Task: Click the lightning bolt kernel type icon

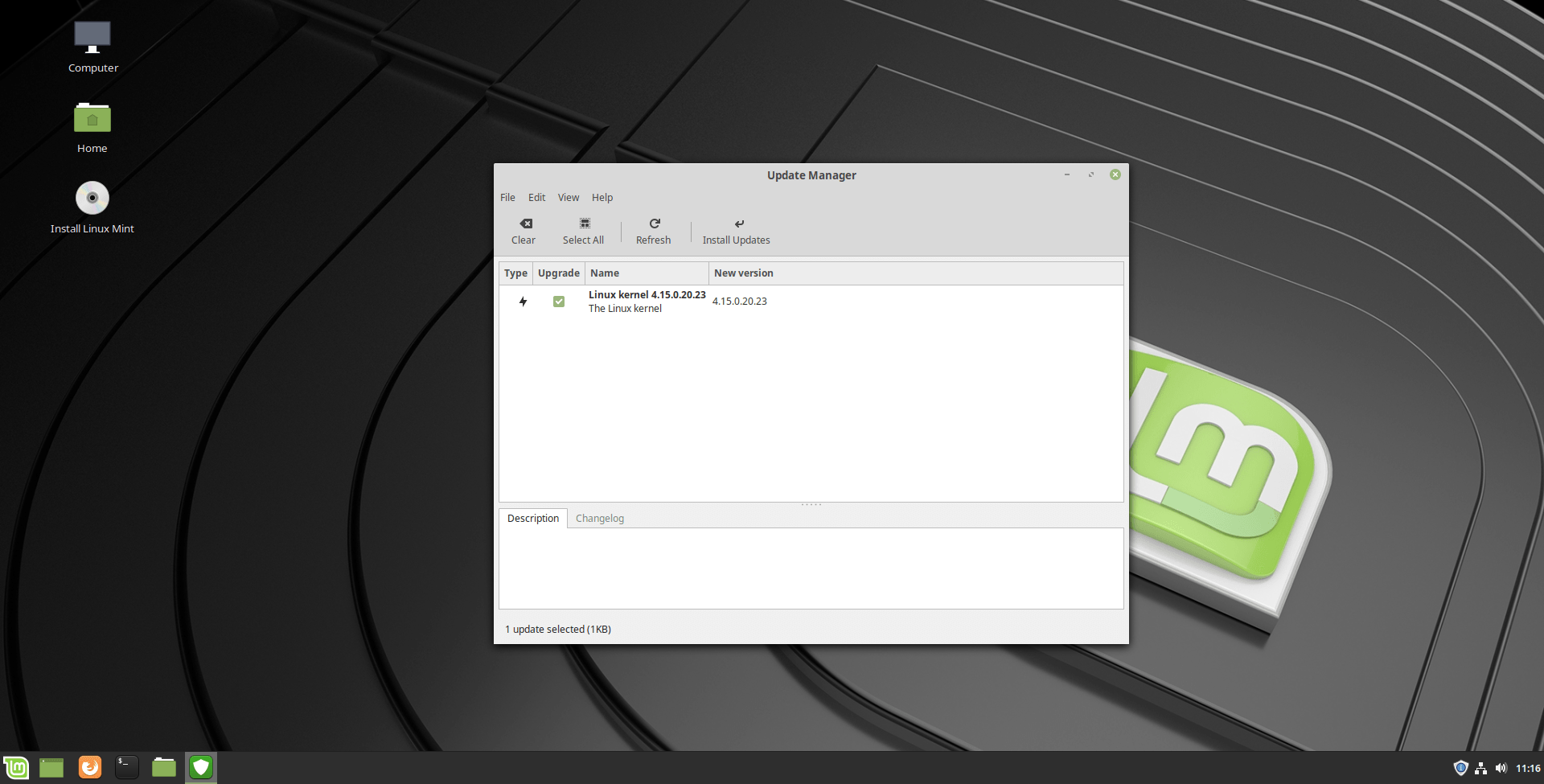Action: [x=523, y=302]
